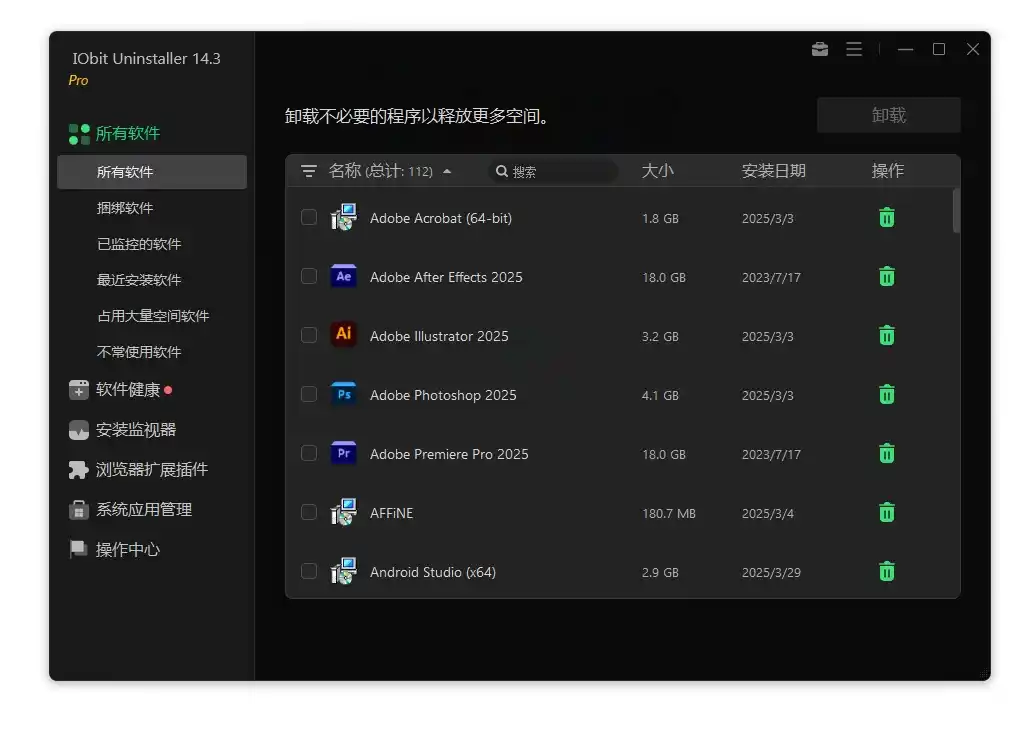Tick the checkbox for Adobe Premiere Pro 2025
This screenshot has width=1036, height=733.
pyautogui.click(x=309, y=453)
